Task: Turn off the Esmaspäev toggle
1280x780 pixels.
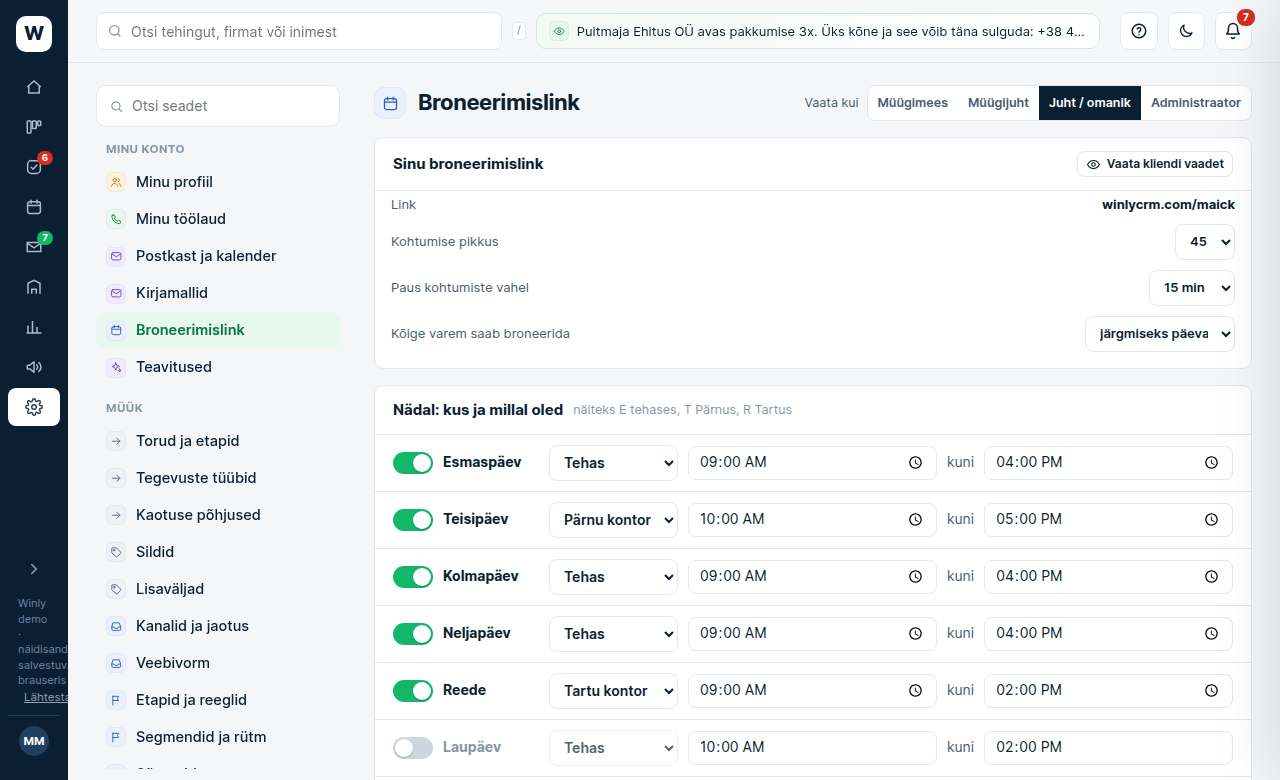Action: click(x=413, y=462)
